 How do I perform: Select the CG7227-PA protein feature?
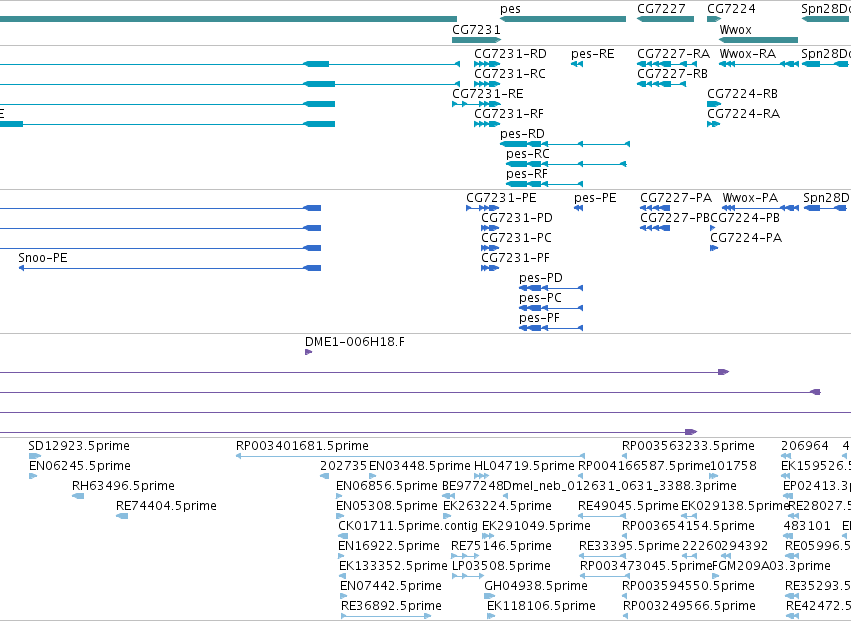click(x=655, y=208)
